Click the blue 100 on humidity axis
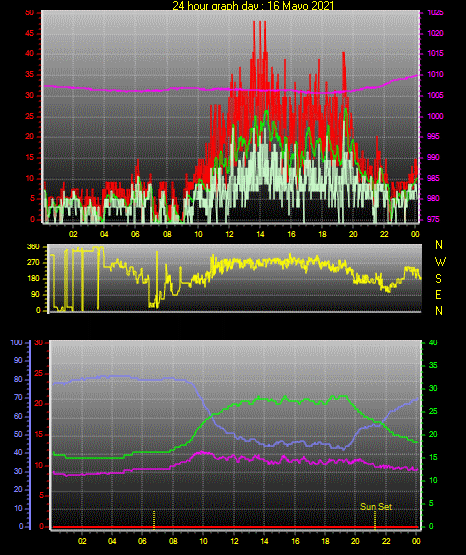466x555 pixels. 17,343
